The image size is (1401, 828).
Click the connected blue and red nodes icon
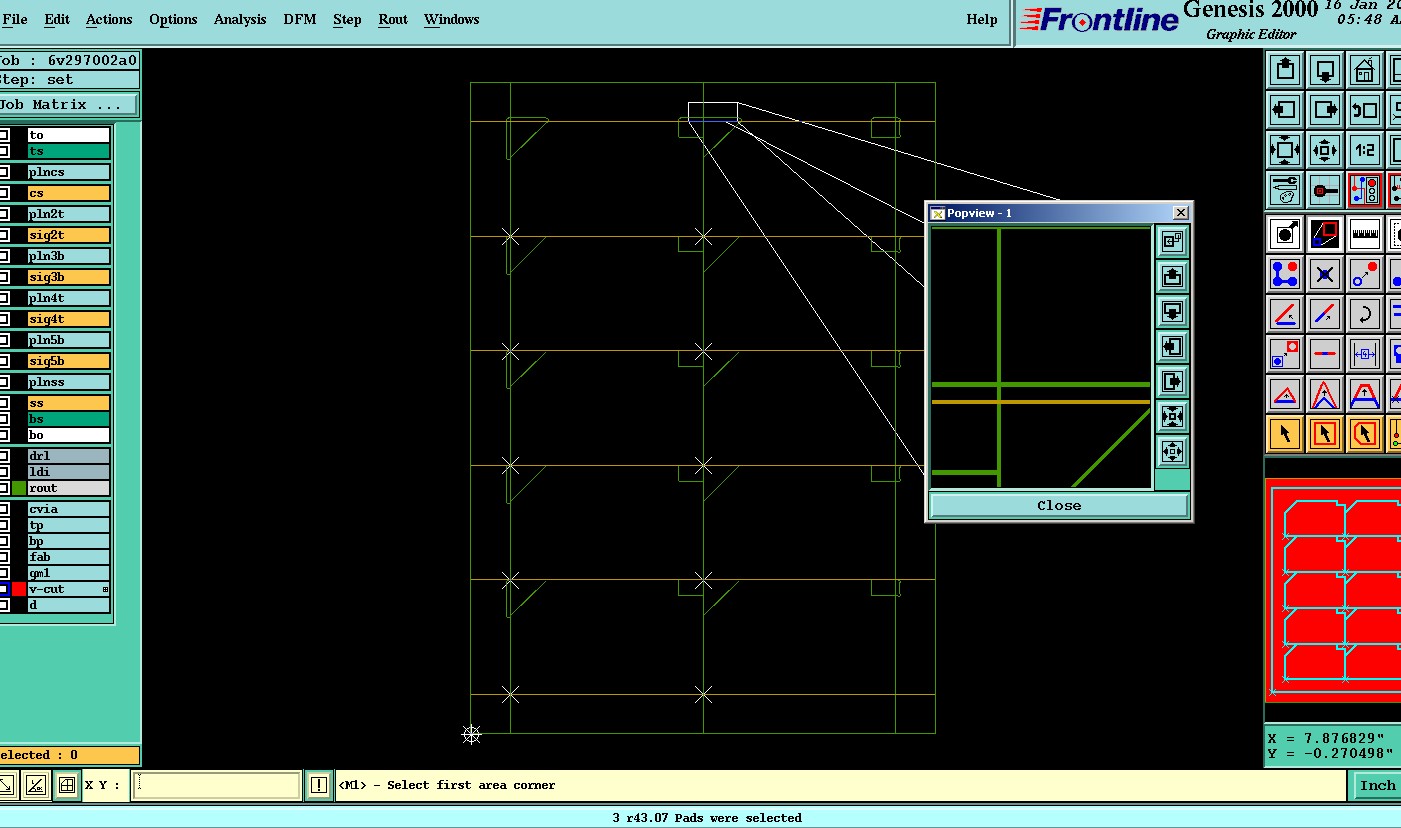click(1285, 273)
